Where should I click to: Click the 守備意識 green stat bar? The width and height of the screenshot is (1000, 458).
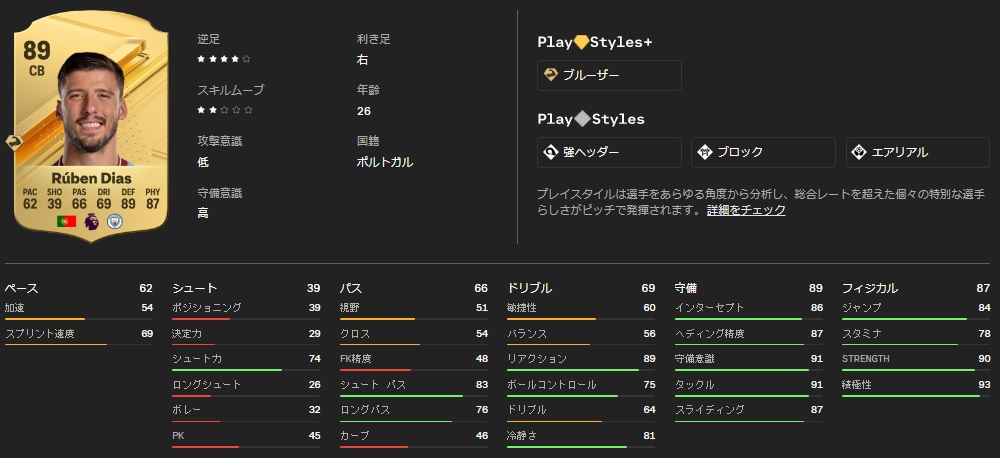737,370
